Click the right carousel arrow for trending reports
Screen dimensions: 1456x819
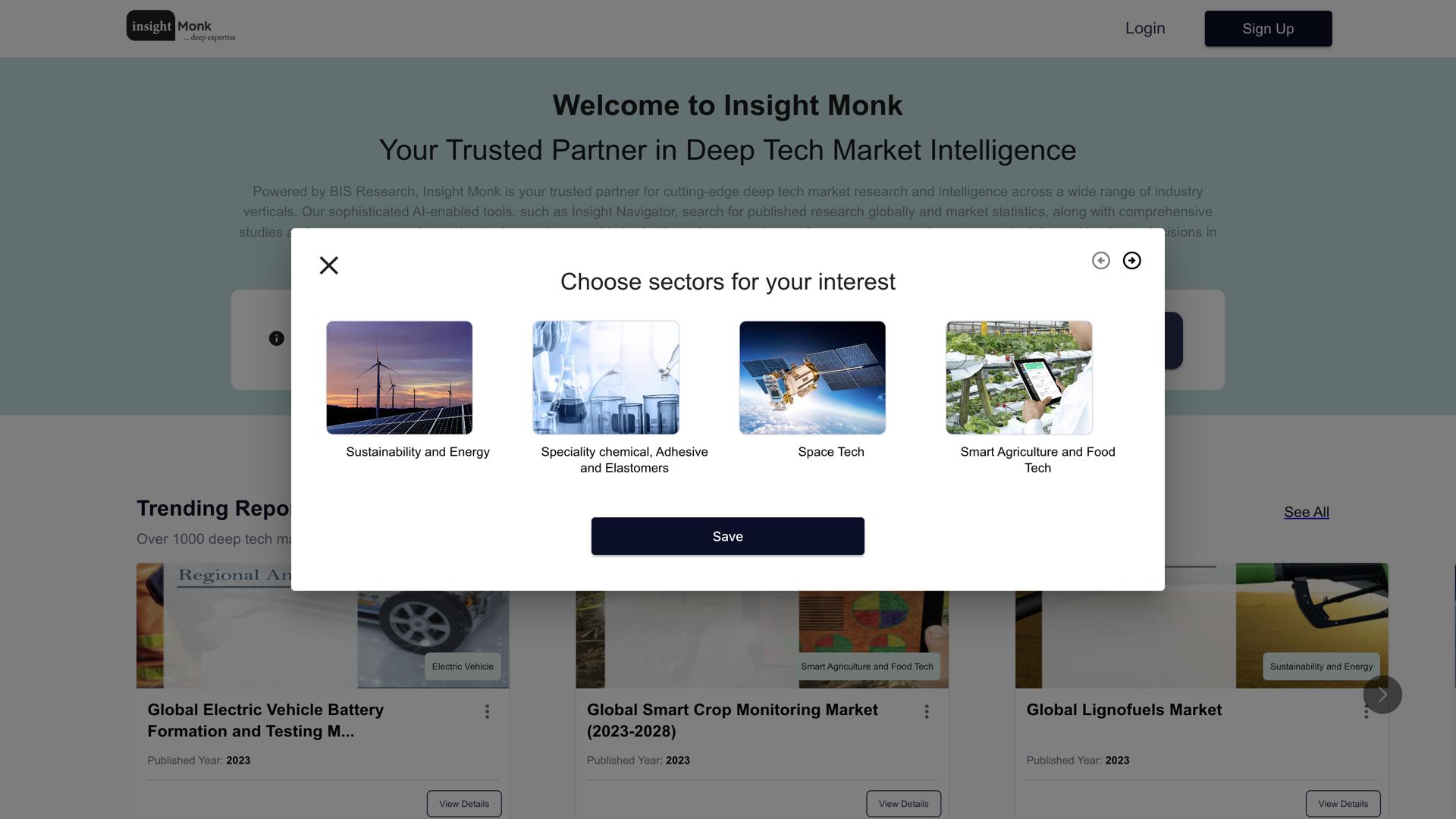pos(1382,694)
